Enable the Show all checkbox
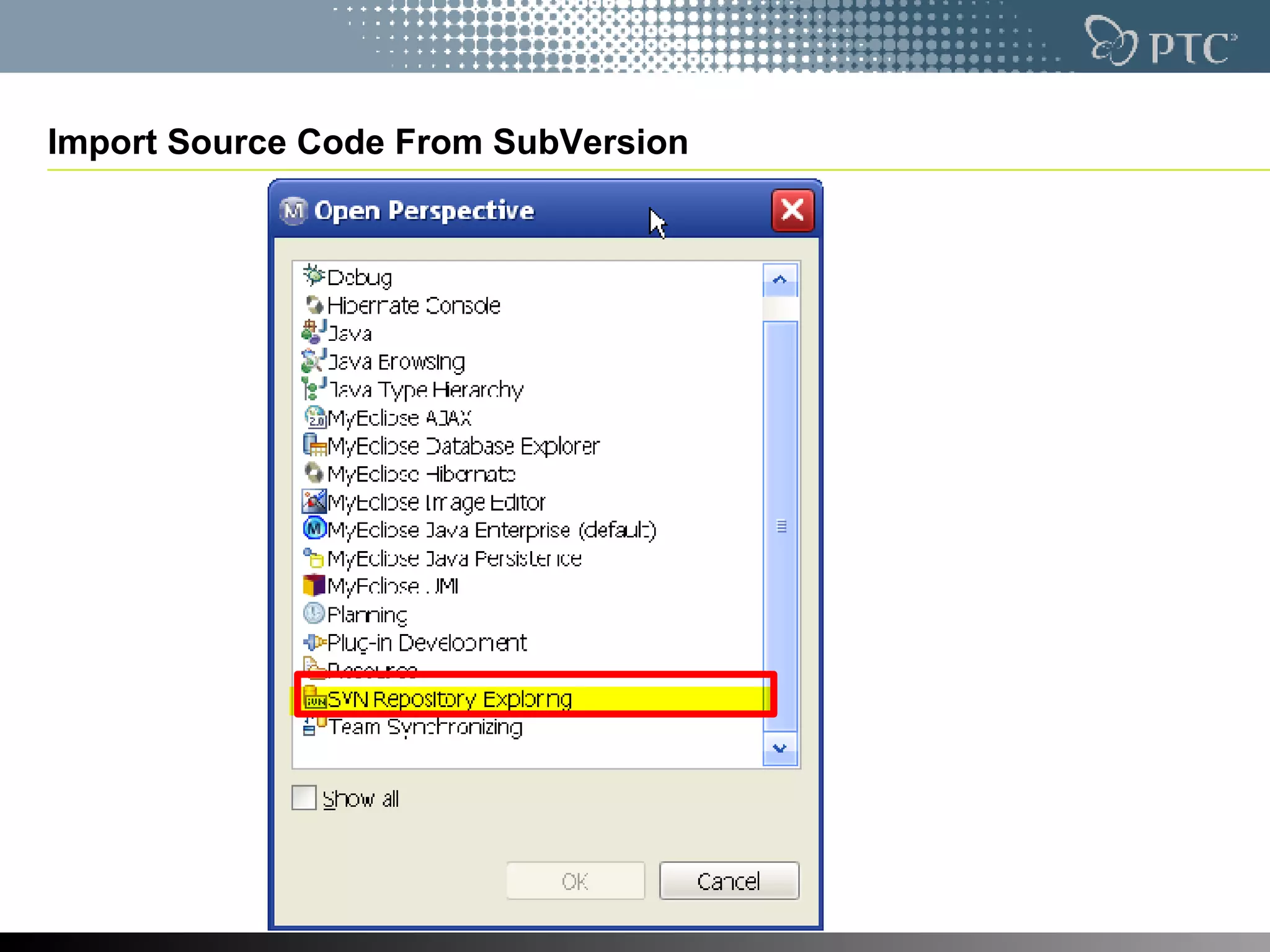 point(304,798)
